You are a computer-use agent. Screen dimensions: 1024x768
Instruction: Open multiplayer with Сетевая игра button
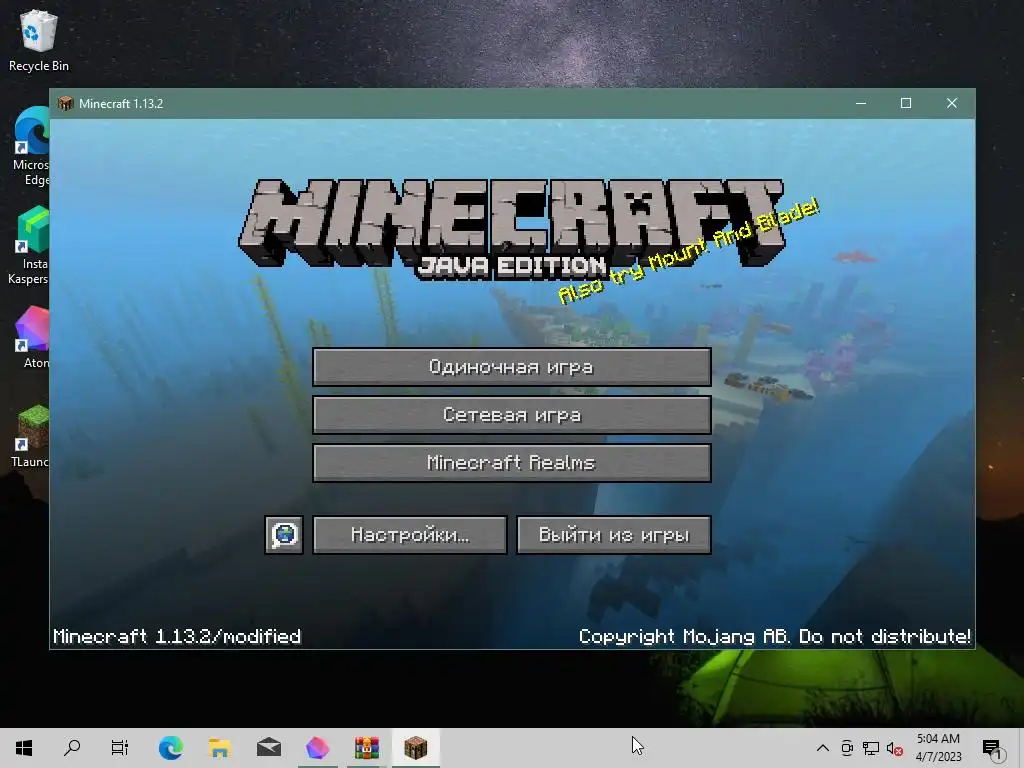[x=511, y=415]
